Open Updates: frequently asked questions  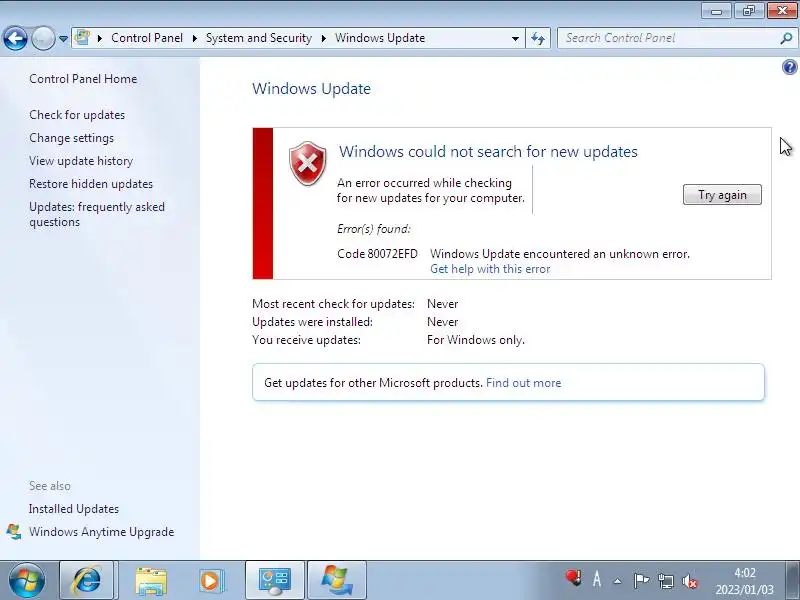(x=97, y=214)
